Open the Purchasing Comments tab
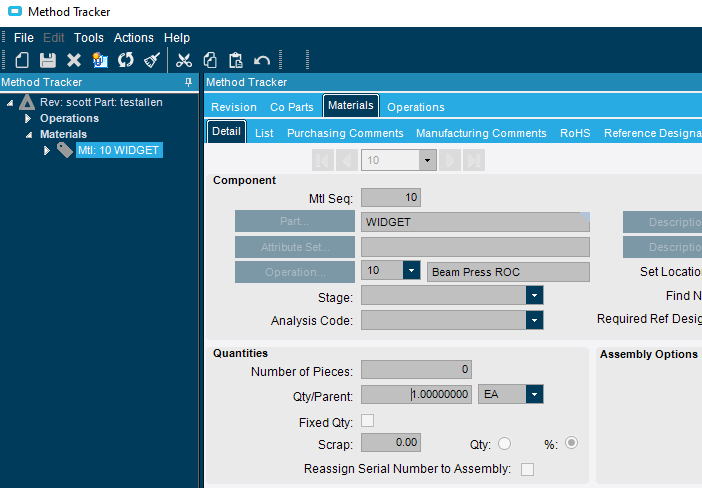 click(345, 133)
